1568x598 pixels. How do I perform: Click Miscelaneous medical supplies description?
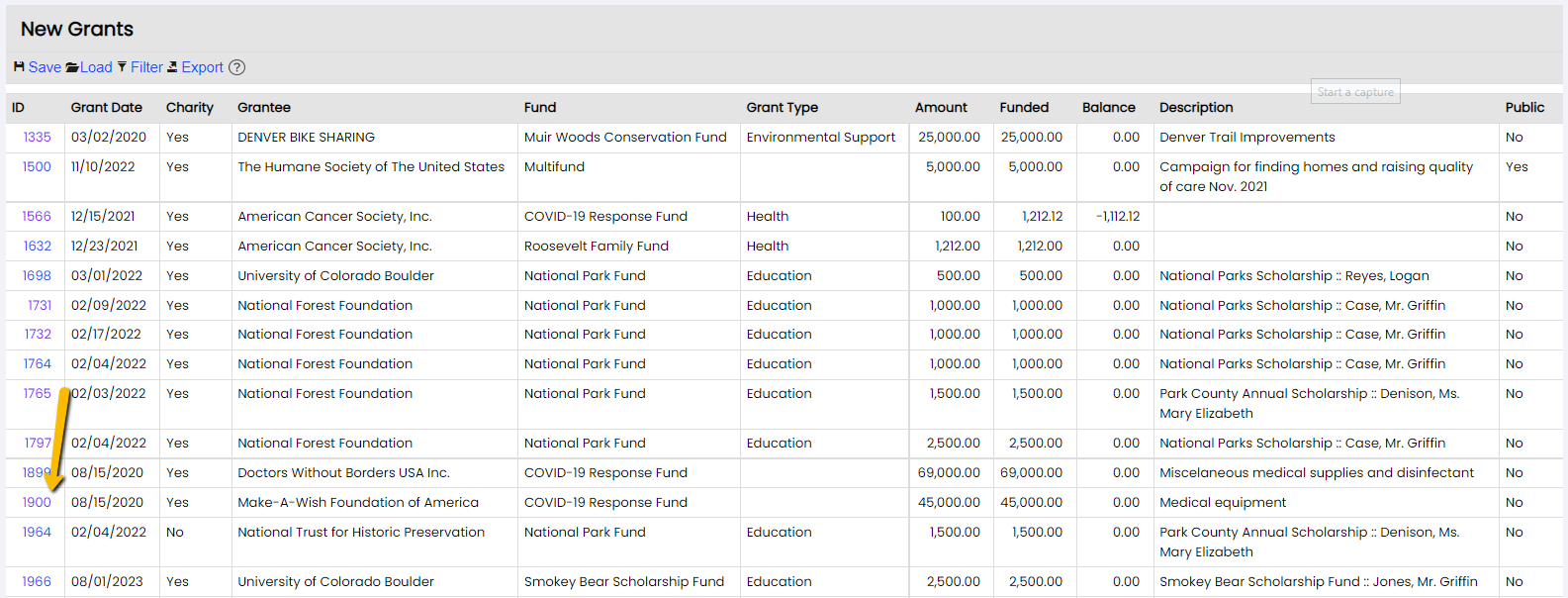1317,473
